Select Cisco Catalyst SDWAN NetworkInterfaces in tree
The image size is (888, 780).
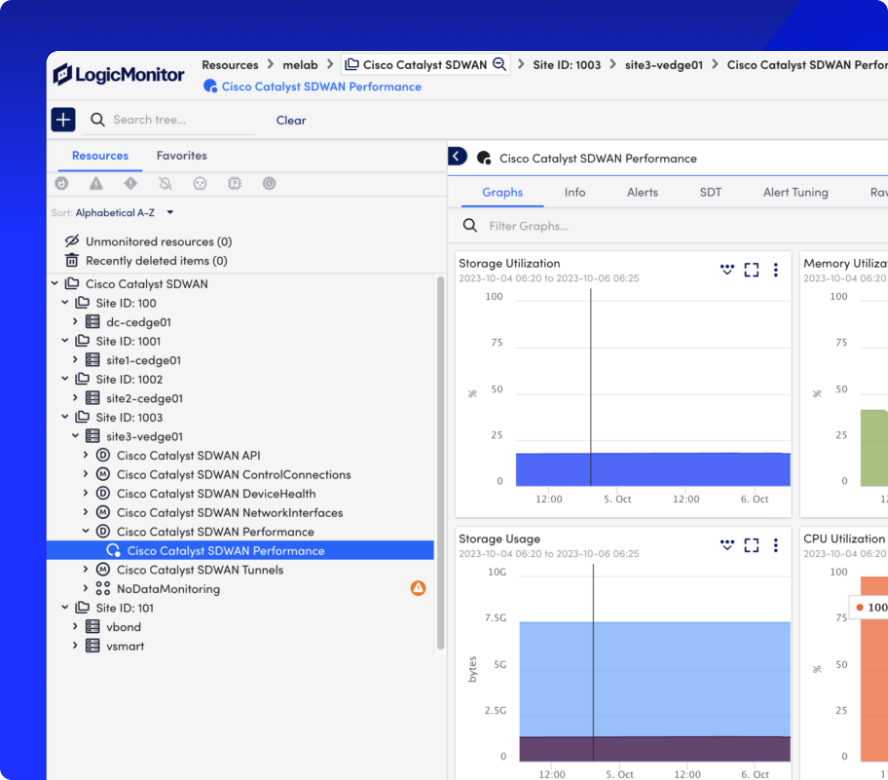230,513
